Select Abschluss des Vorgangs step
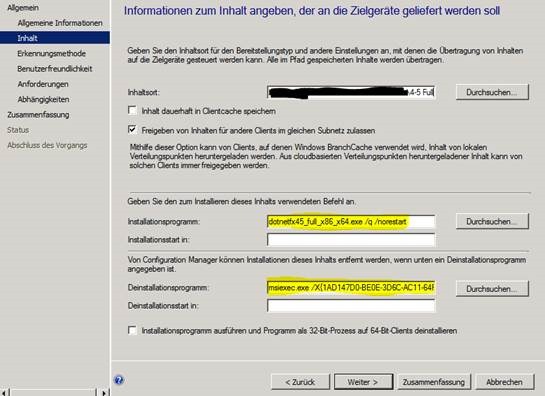 coord(47,145)
